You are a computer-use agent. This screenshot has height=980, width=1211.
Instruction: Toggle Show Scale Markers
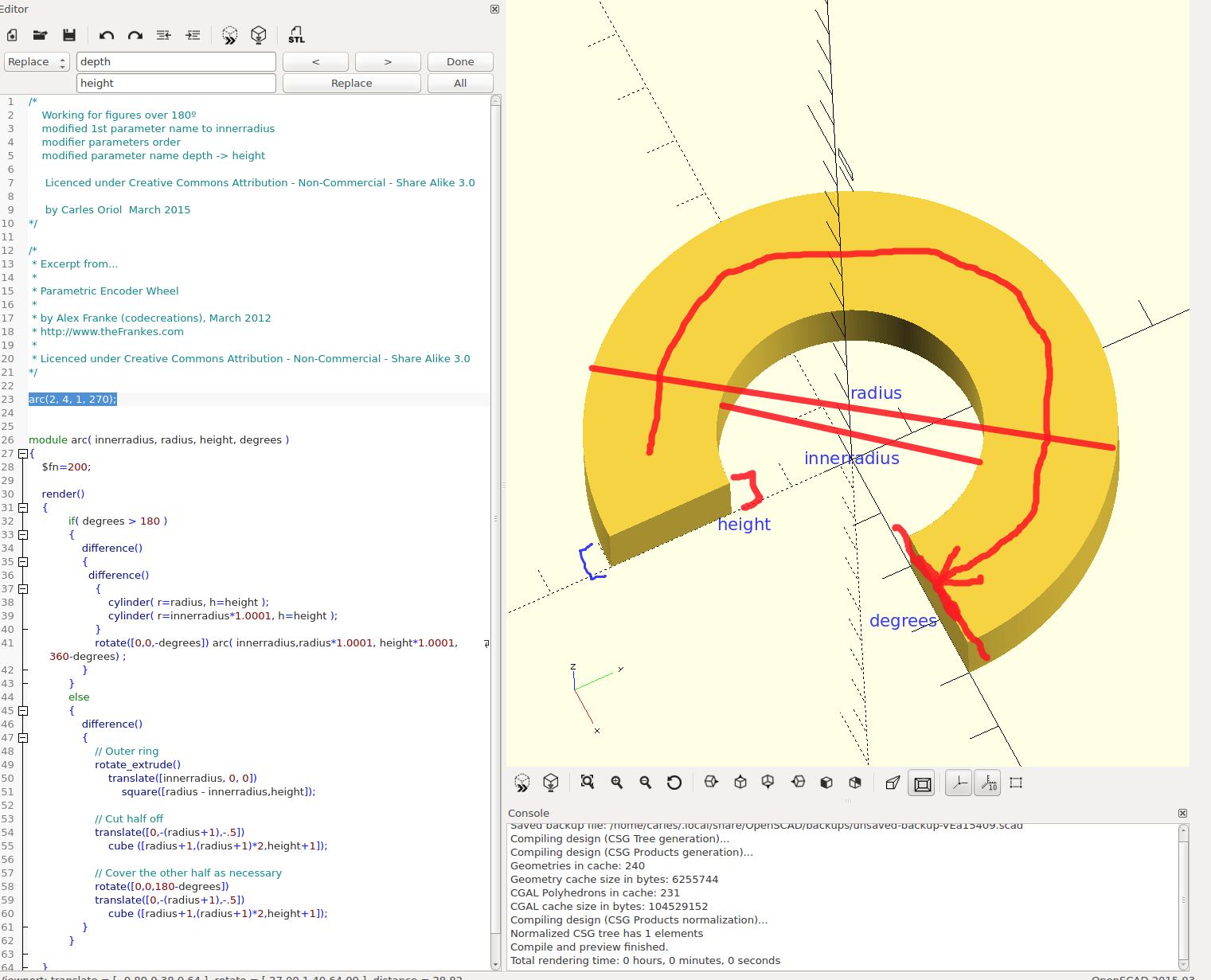coord(987,783)
